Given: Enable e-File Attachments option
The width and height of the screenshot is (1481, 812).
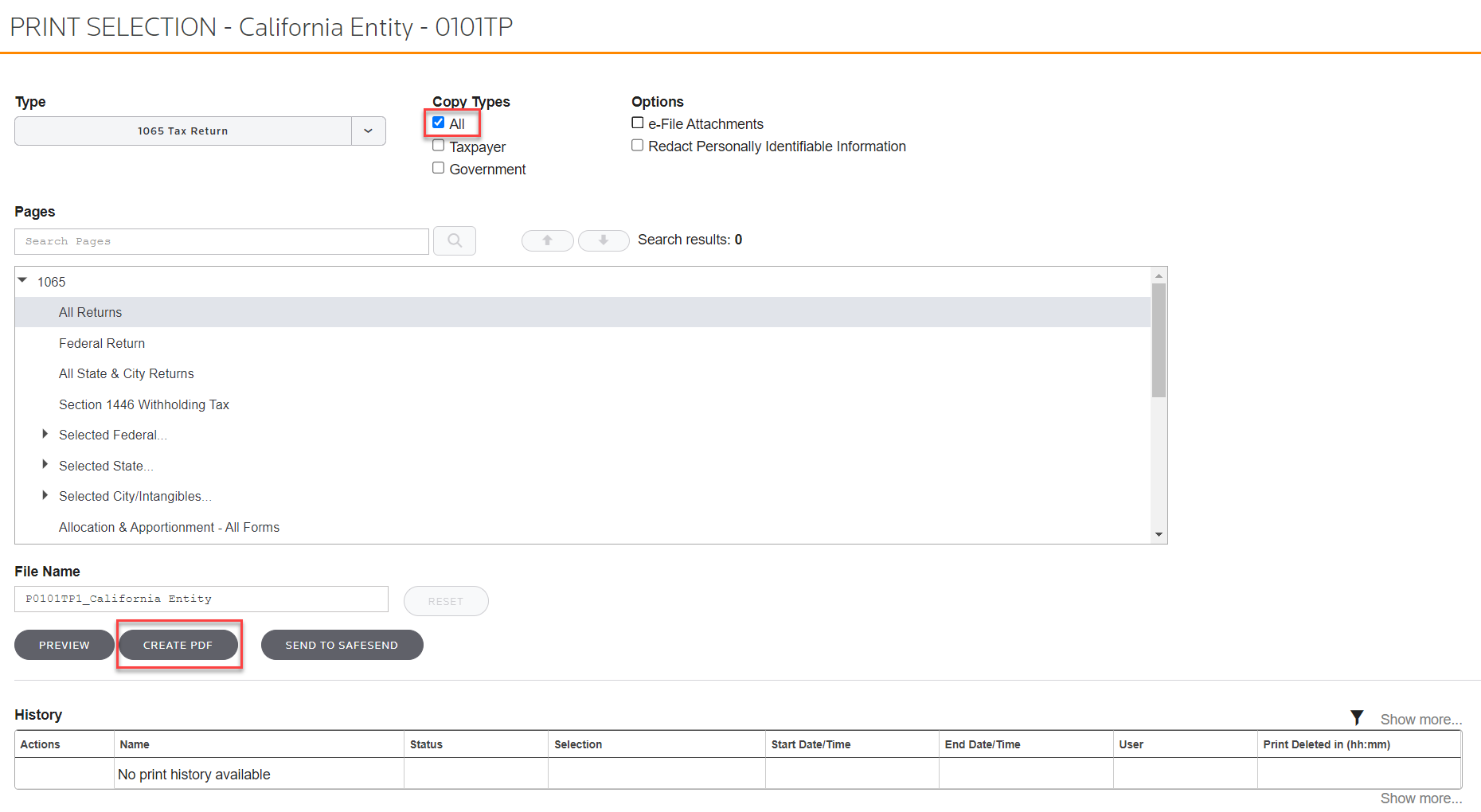Looking at the screenshot, I should pos(638,123).
